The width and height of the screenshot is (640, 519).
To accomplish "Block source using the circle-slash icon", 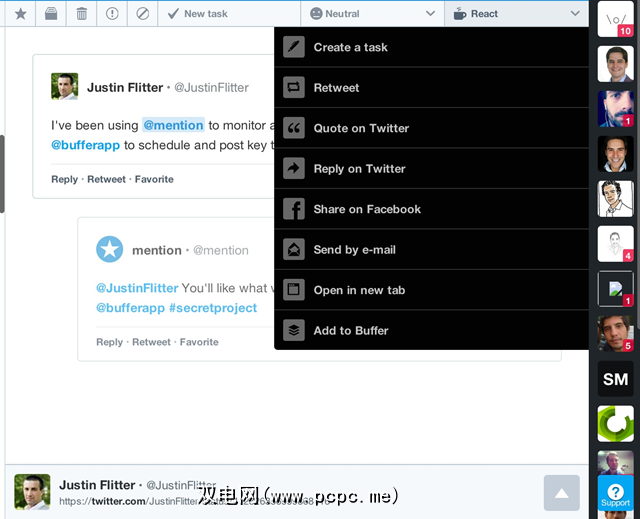I will pyautogui.click(x=142, y=14).
